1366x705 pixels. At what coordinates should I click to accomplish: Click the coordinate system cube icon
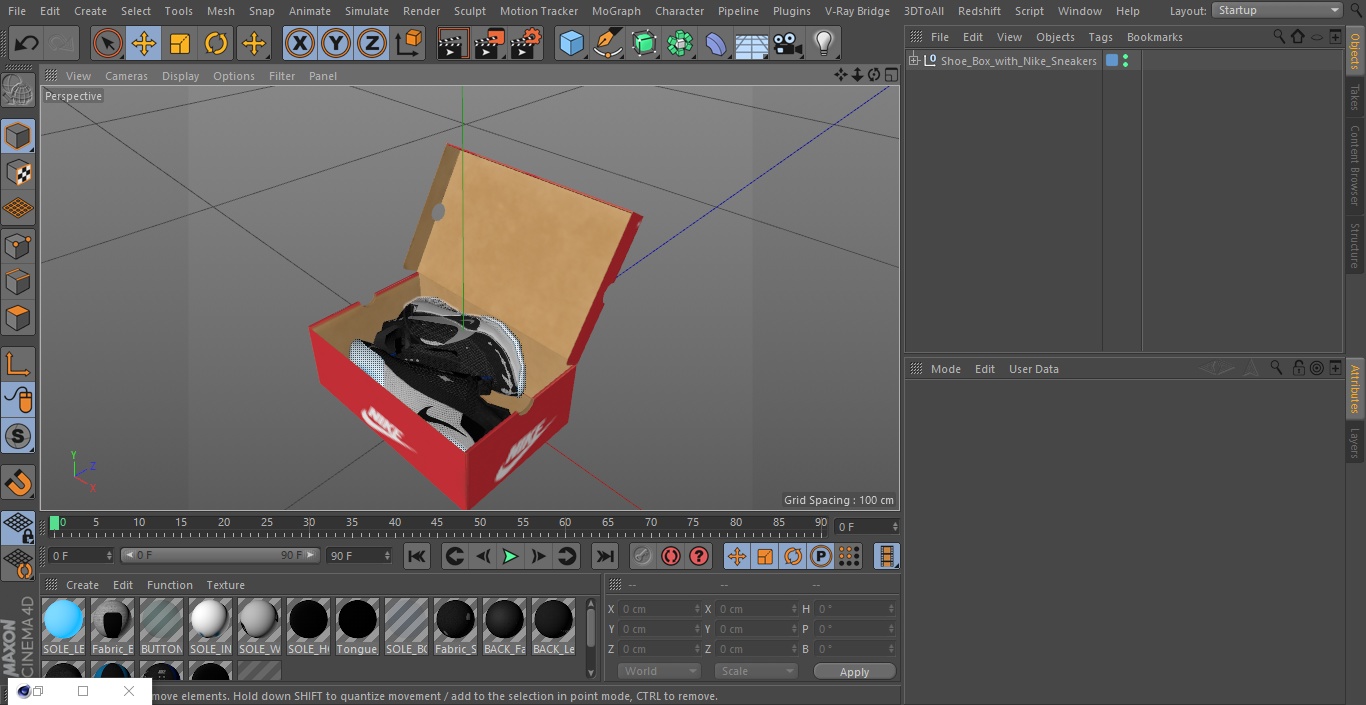[409, 43]
